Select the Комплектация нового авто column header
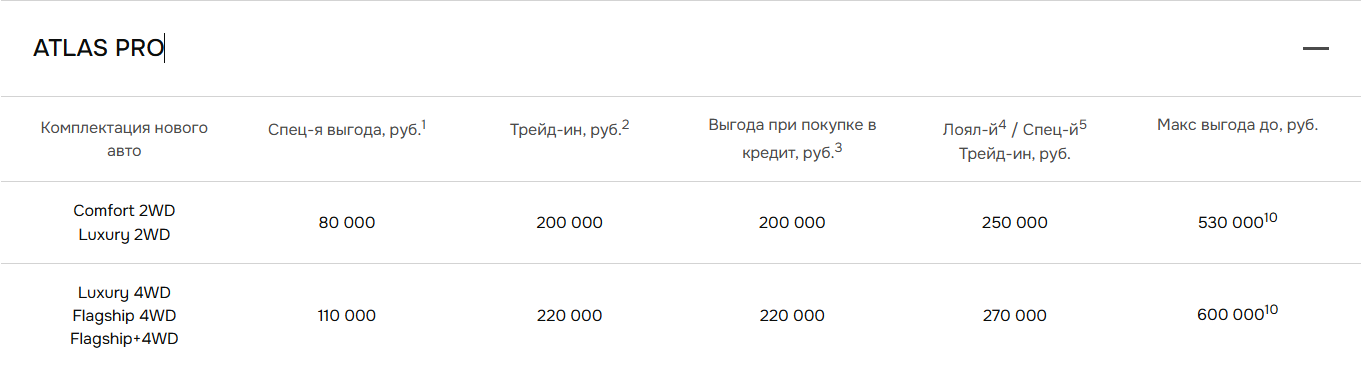The width and height of the screenshot is (1364, 367). click(x=124, y=139)
